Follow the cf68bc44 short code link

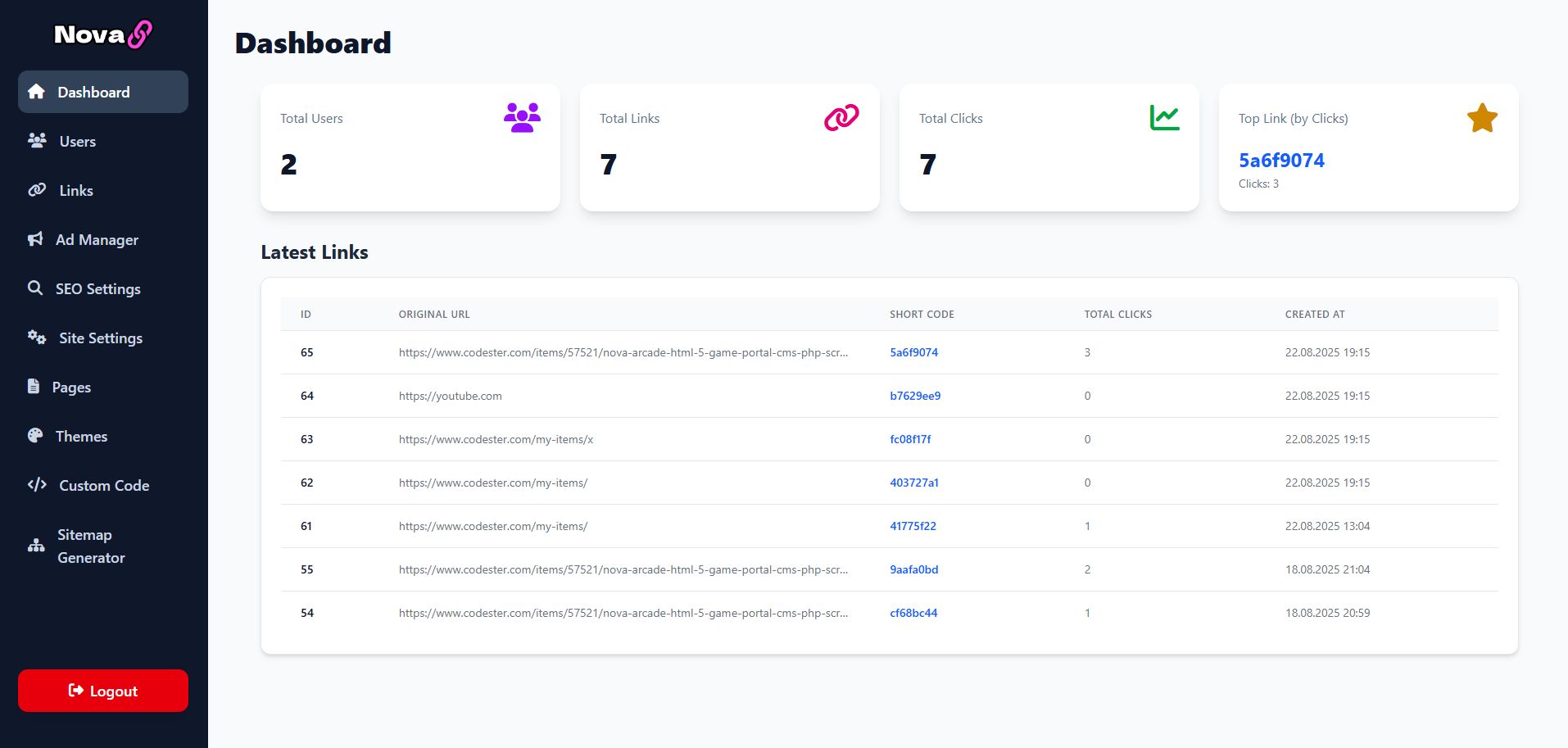pyautogui.click(x=913, y=613)
